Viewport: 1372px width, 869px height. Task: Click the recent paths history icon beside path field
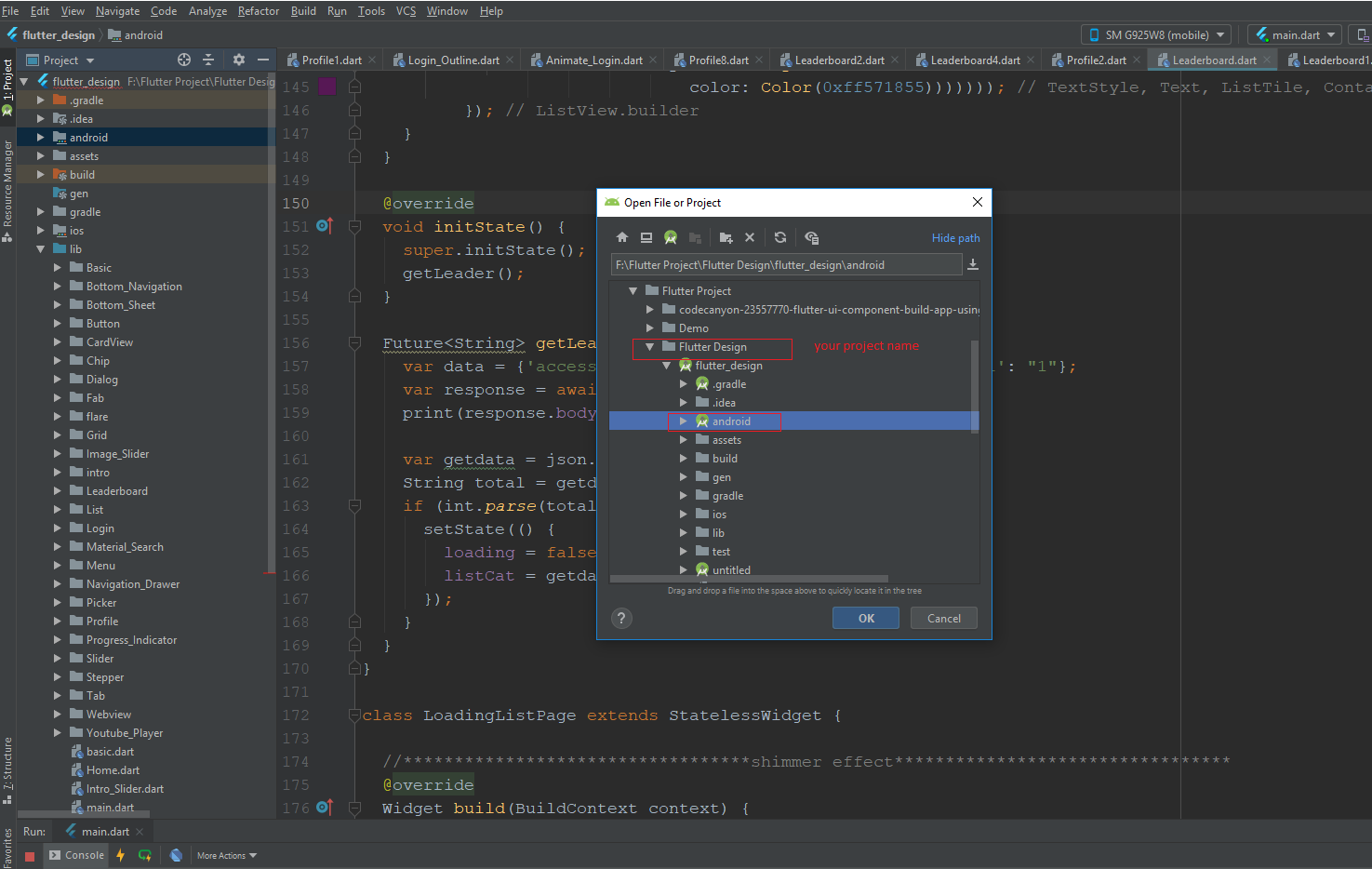(973, 264)
